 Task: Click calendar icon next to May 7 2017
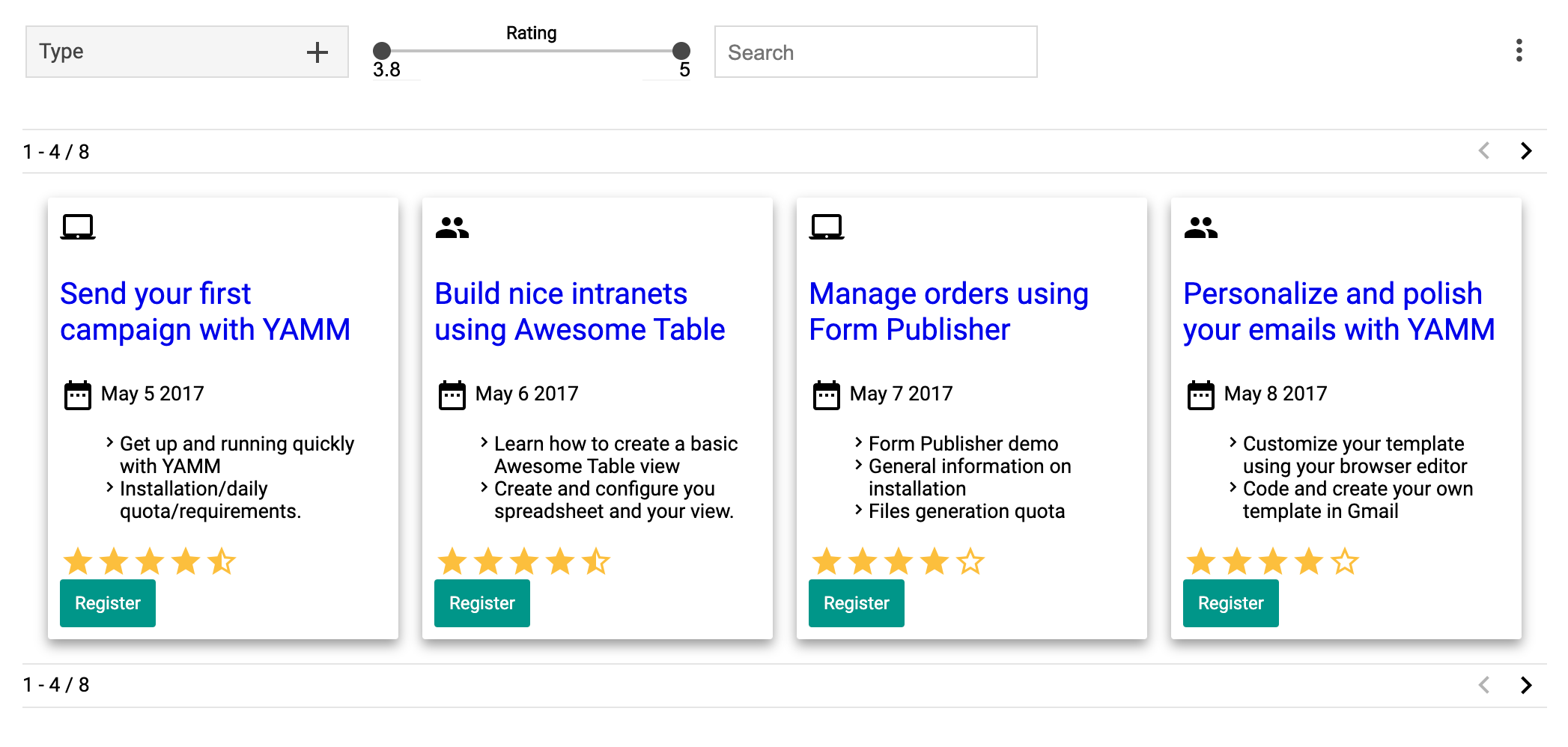tap(827, 394)
